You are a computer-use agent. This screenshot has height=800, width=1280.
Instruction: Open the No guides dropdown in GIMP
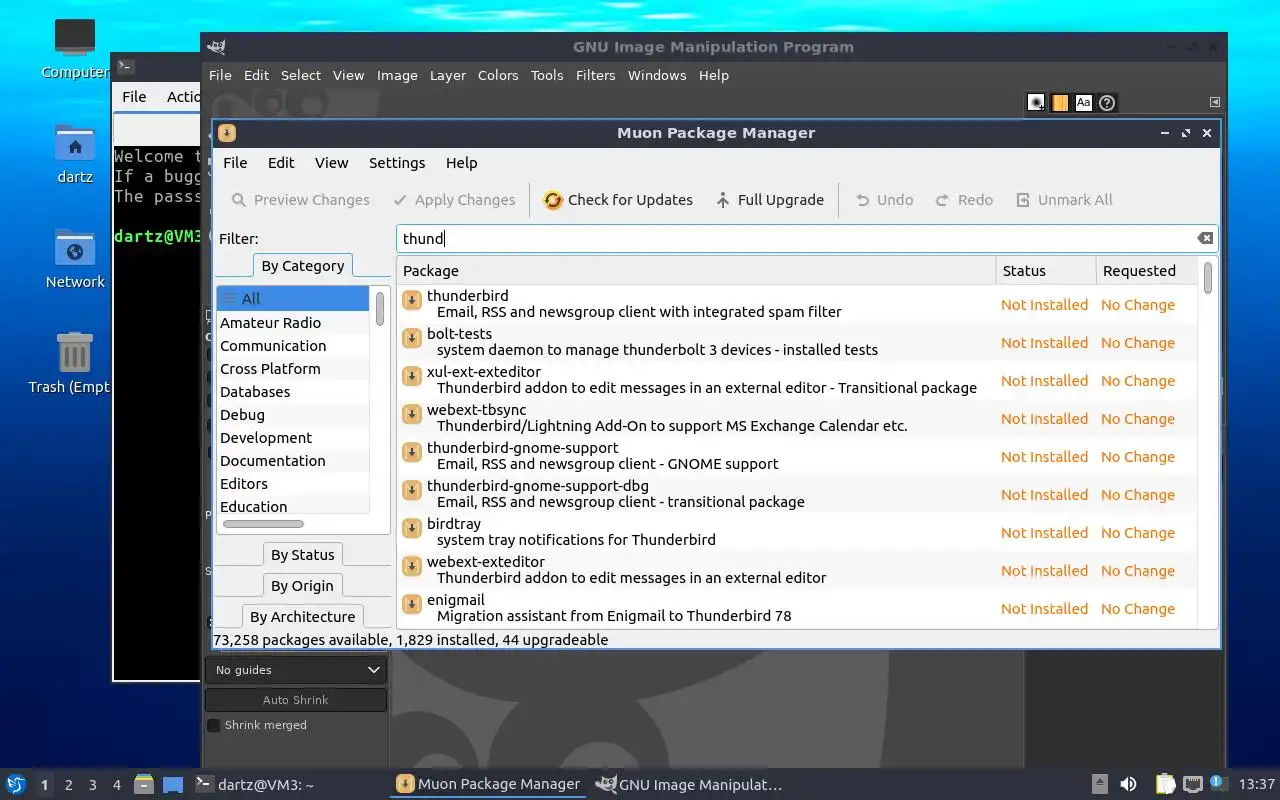coord(296,670)
